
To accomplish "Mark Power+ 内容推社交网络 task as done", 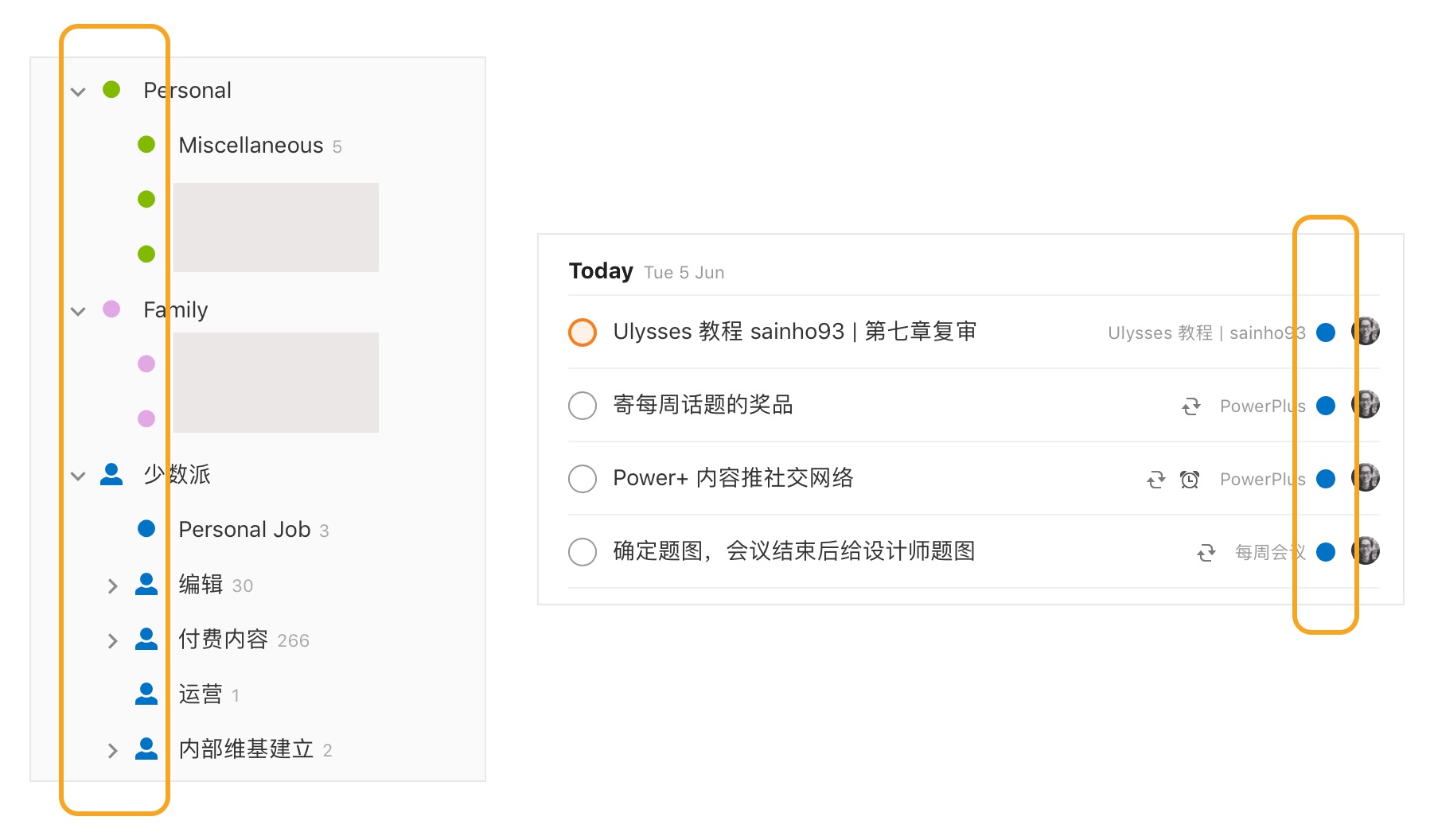I will click(583, 479).
